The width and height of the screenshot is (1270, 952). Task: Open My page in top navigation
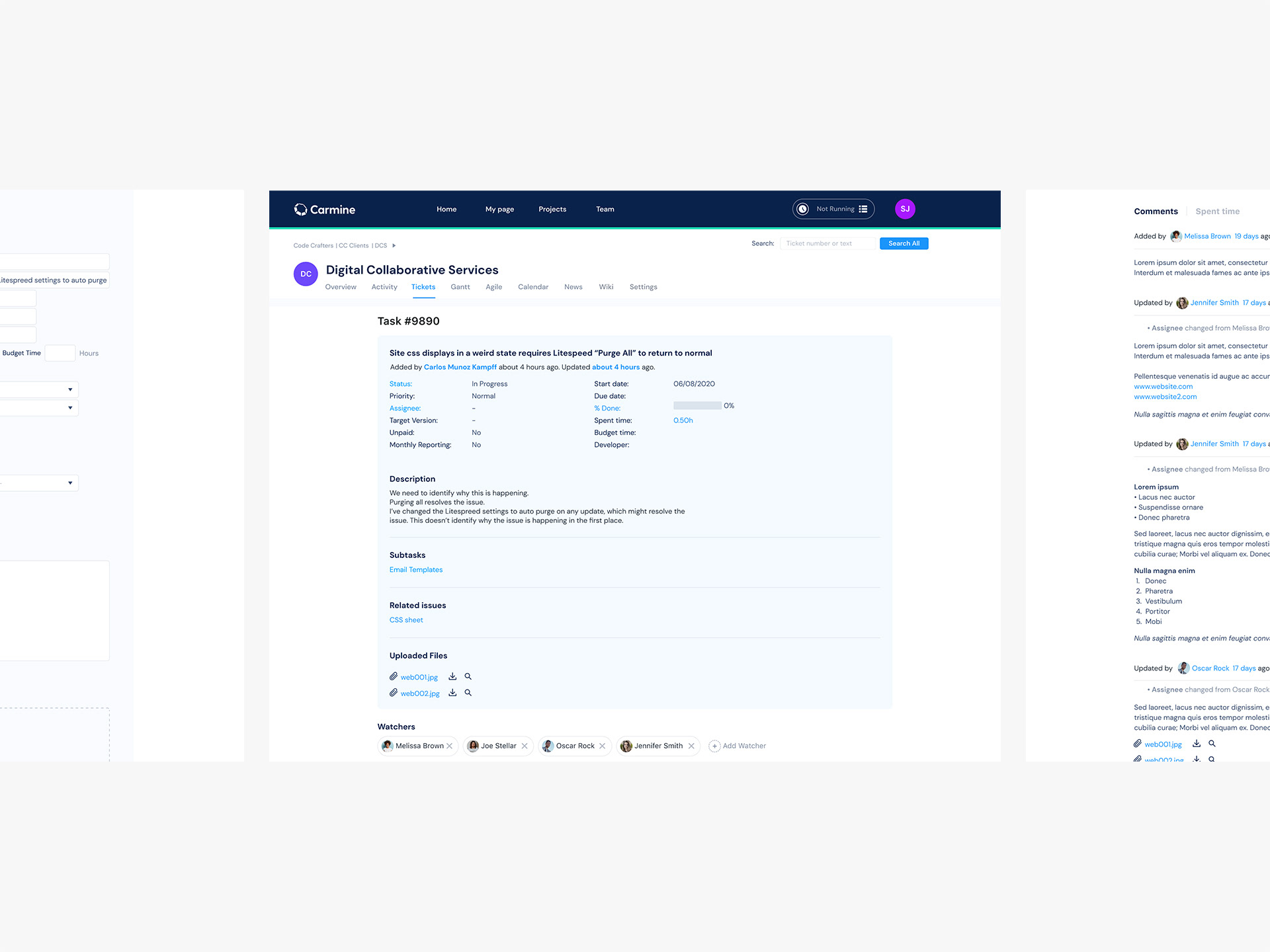(x=499, y=209)
